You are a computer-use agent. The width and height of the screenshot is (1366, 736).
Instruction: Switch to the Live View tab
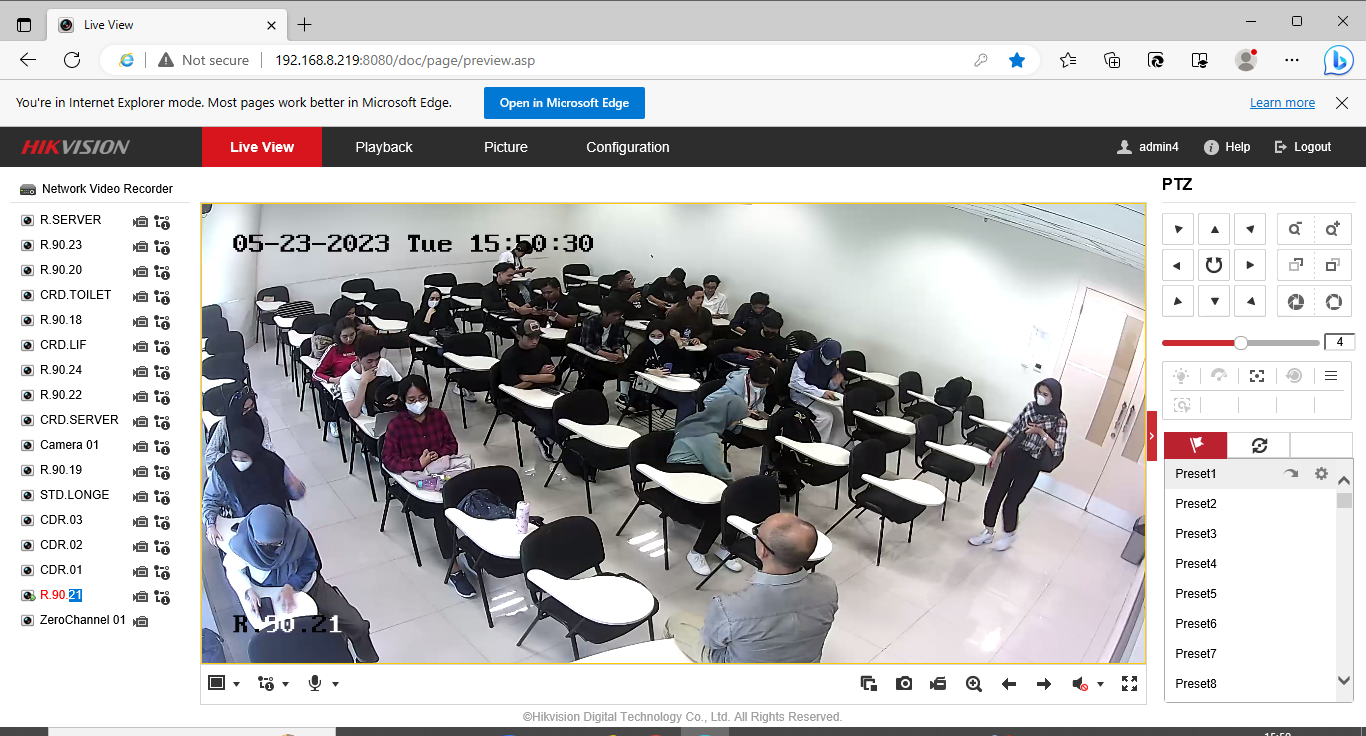pyautogui.click(x=262, y=147)
